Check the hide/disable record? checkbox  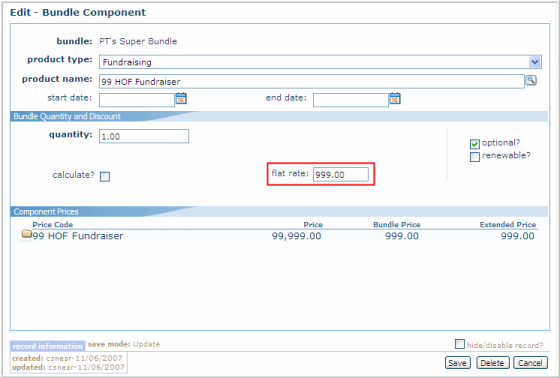460,344
